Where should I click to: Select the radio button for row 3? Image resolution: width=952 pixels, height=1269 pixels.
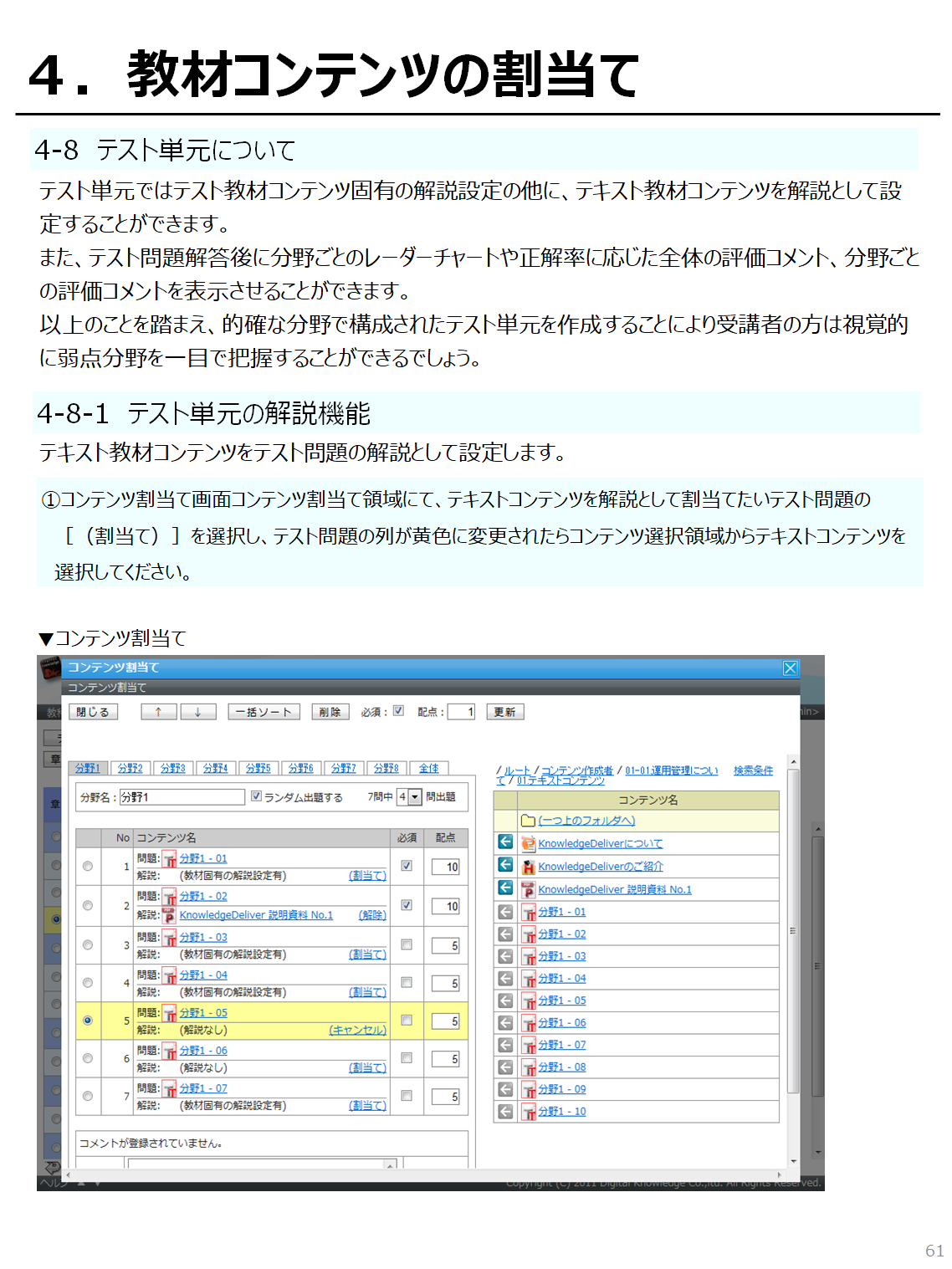(88, 945)
